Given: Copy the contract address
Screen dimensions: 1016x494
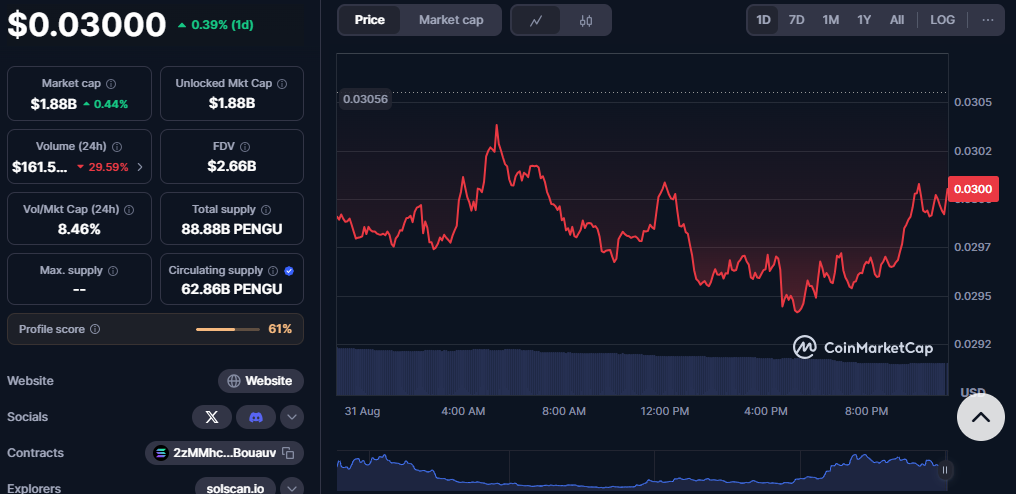Looking at the screenshot, I should [x=288, y=453].
